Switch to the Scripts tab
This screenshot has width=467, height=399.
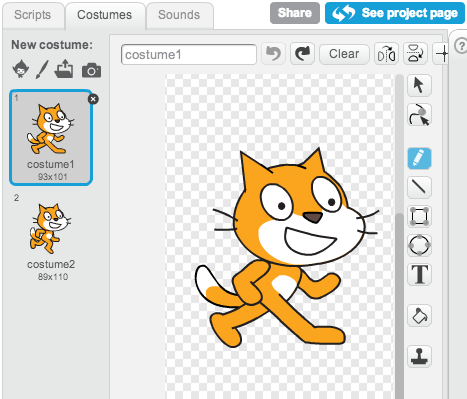[33, 15]
